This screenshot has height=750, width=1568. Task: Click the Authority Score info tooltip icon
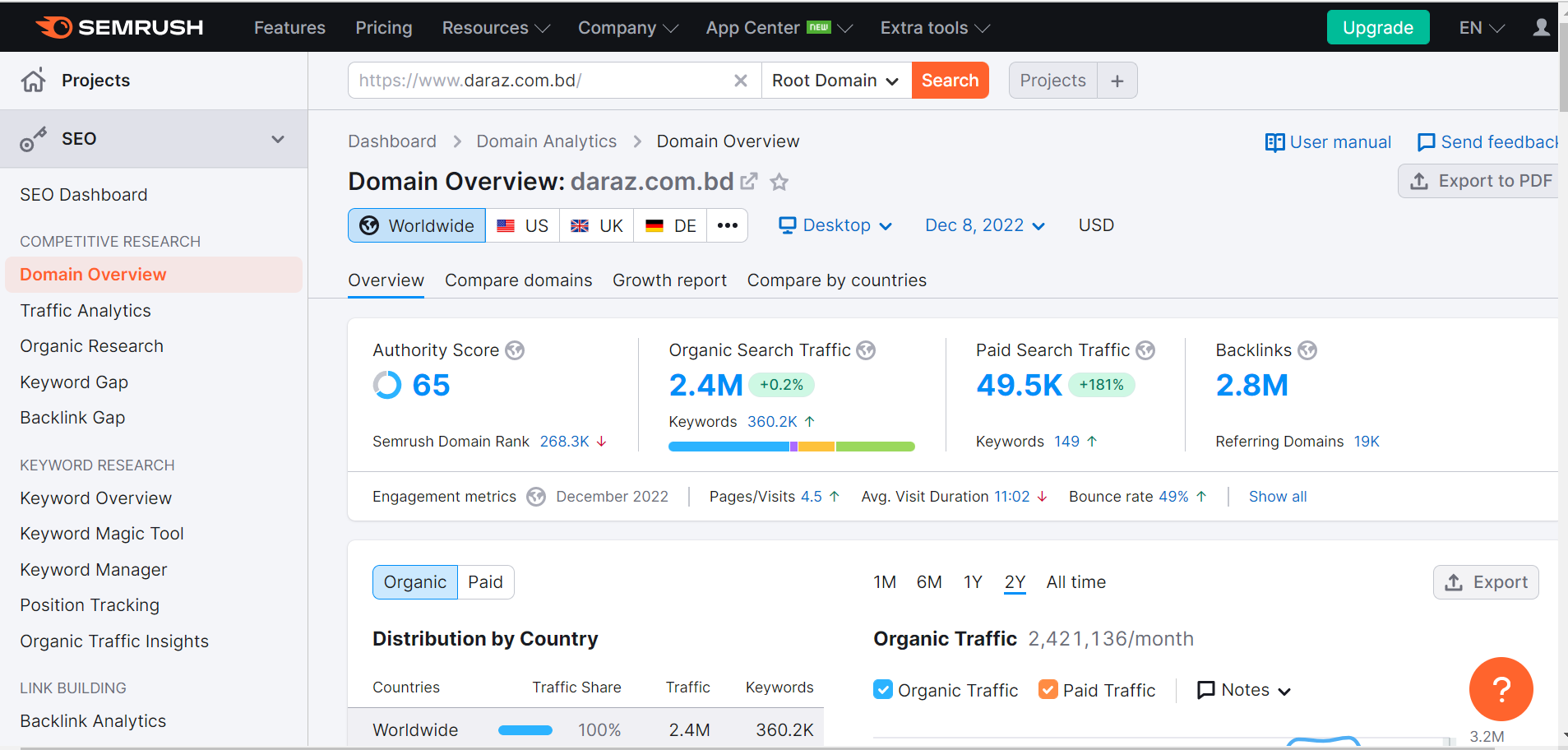click(x=515, y=350)
